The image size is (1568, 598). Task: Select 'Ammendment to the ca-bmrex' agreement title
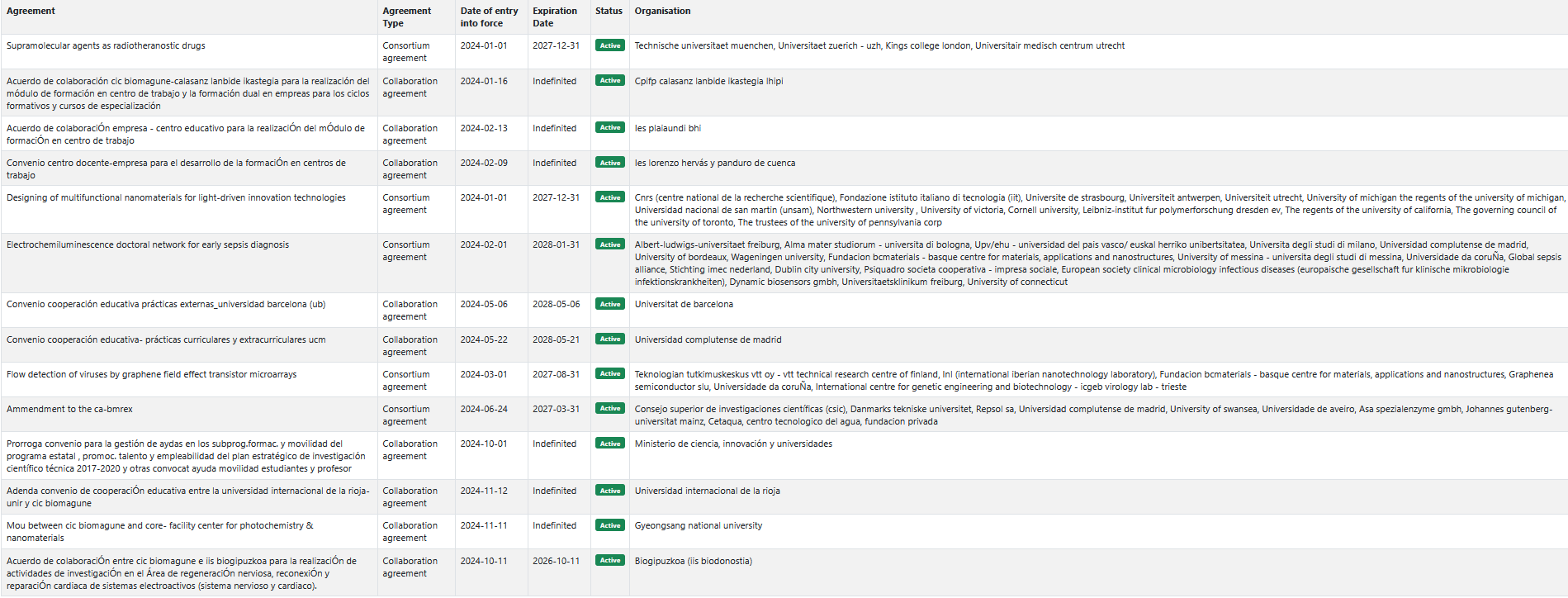click(69, 409)
